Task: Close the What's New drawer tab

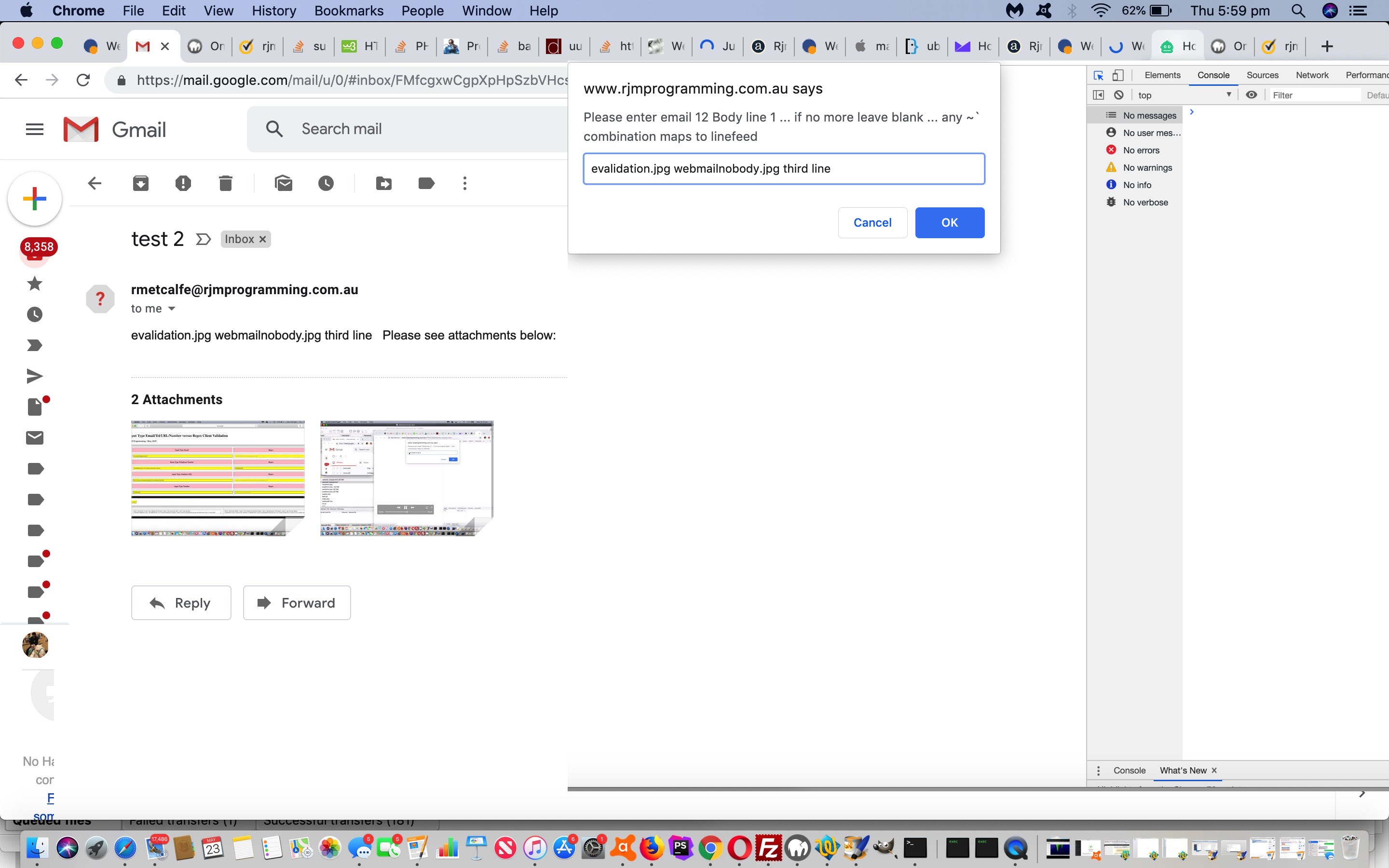Action: [x=1214, y=771]
